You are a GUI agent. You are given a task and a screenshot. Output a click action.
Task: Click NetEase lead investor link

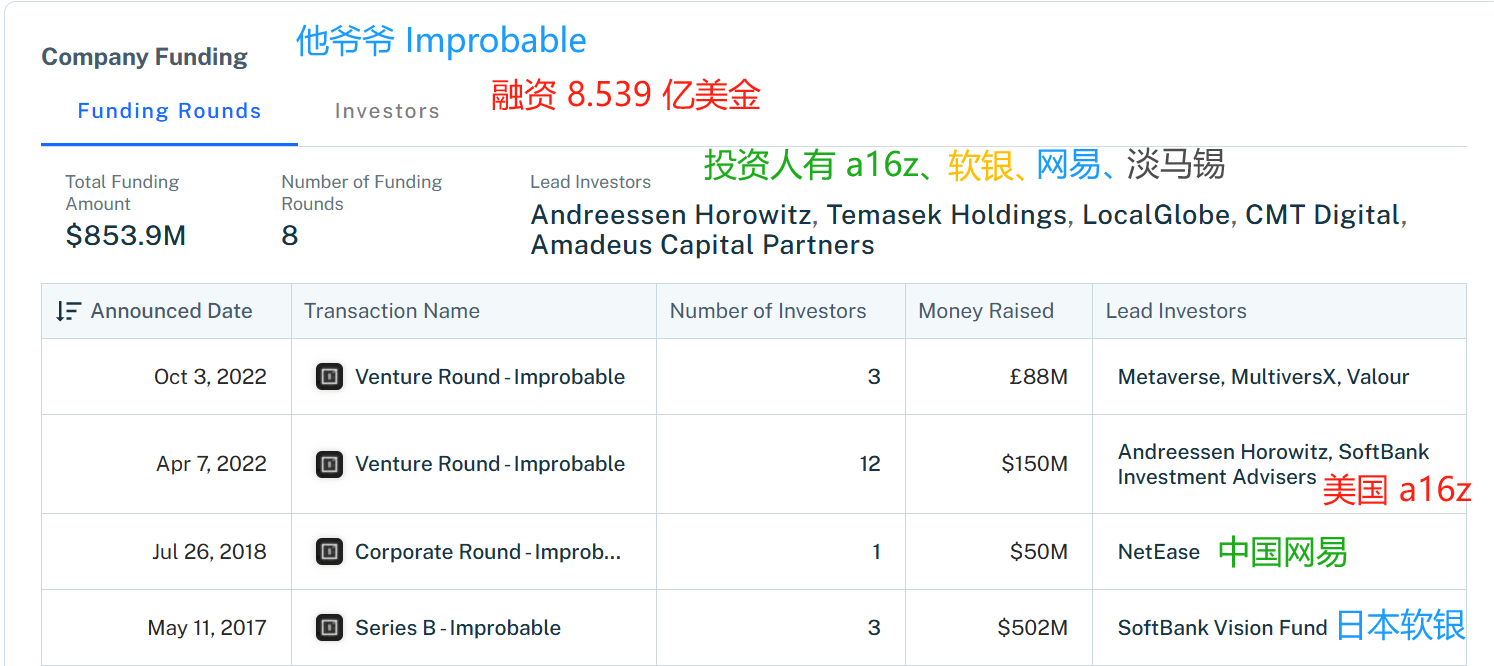[1159, 552]
